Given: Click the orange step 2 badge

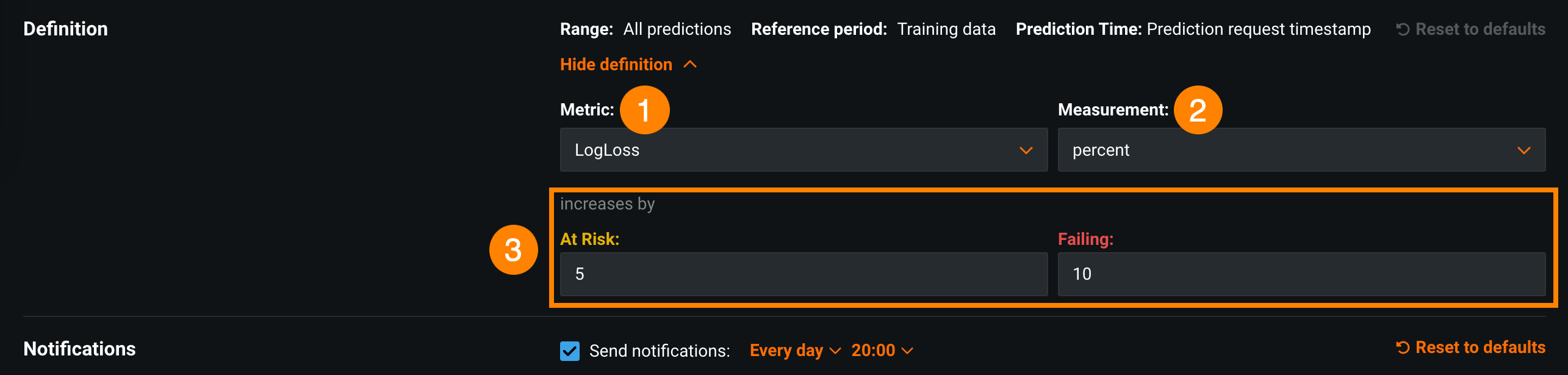Looking at the screenshot, I should pyautogui.click(x=1198, y=110).
